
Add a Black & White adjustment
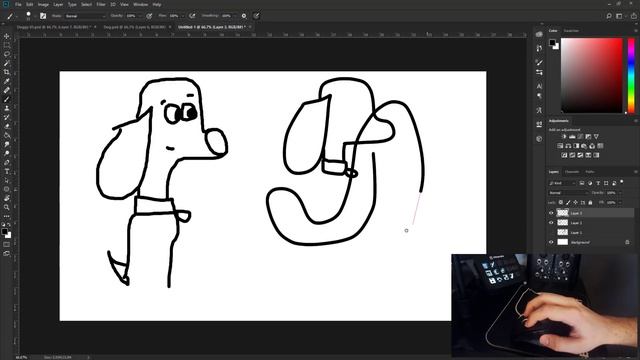point(576,146)
